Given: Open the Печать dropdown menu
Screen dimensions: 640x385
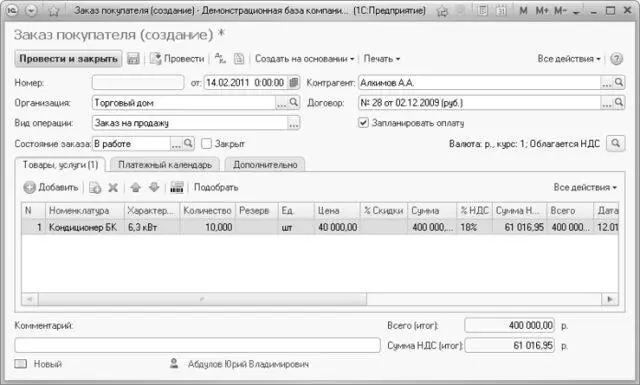Looking at the screenshot, I should point(382,59).
